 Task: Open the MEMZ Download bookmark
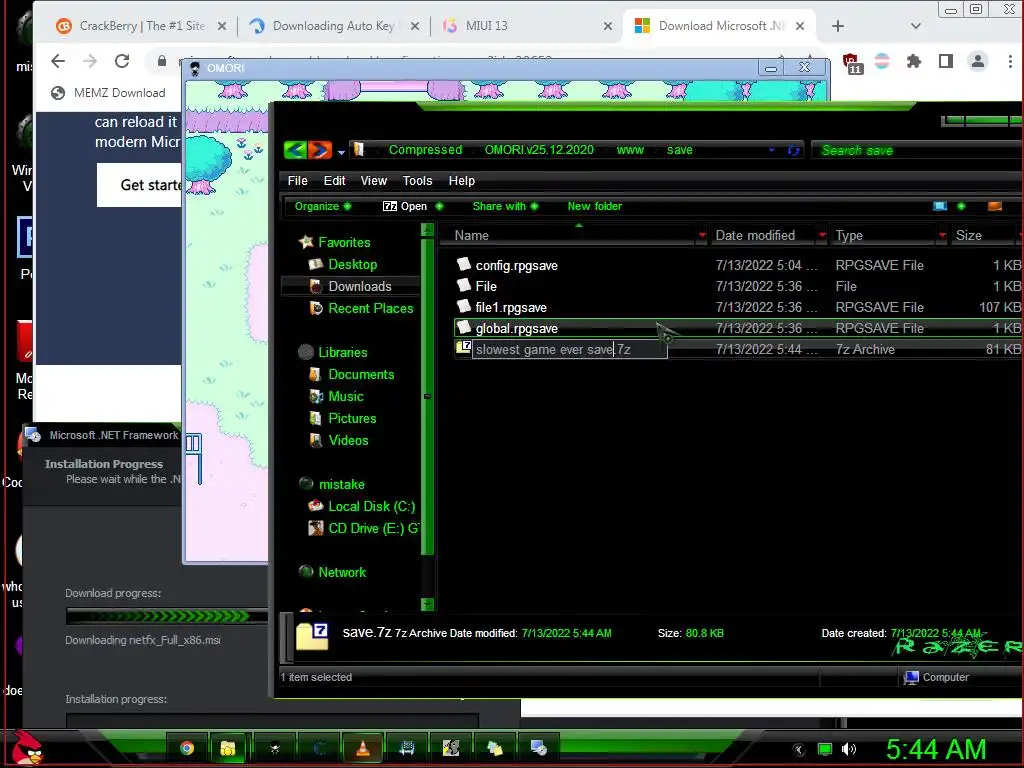point(108,93)
